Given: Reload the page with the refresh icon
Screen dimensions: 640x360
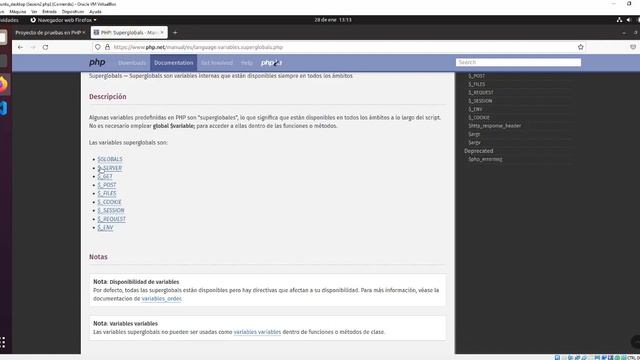Looking at the screenshot, I should click(x=45, y=47).
